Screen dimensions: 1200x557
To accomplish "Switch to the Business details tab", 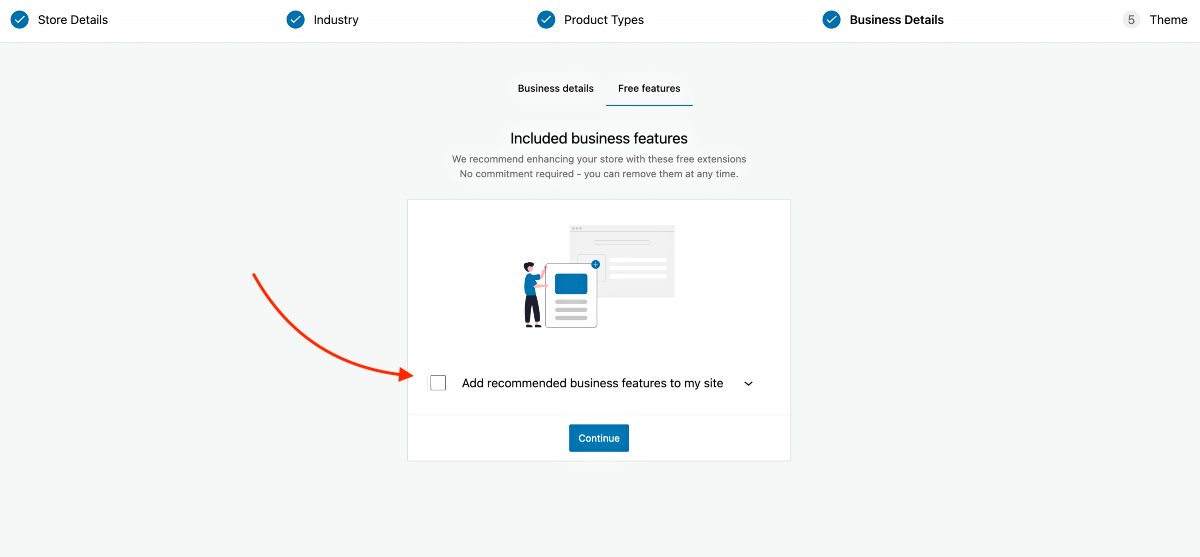I will coord(555,88).
